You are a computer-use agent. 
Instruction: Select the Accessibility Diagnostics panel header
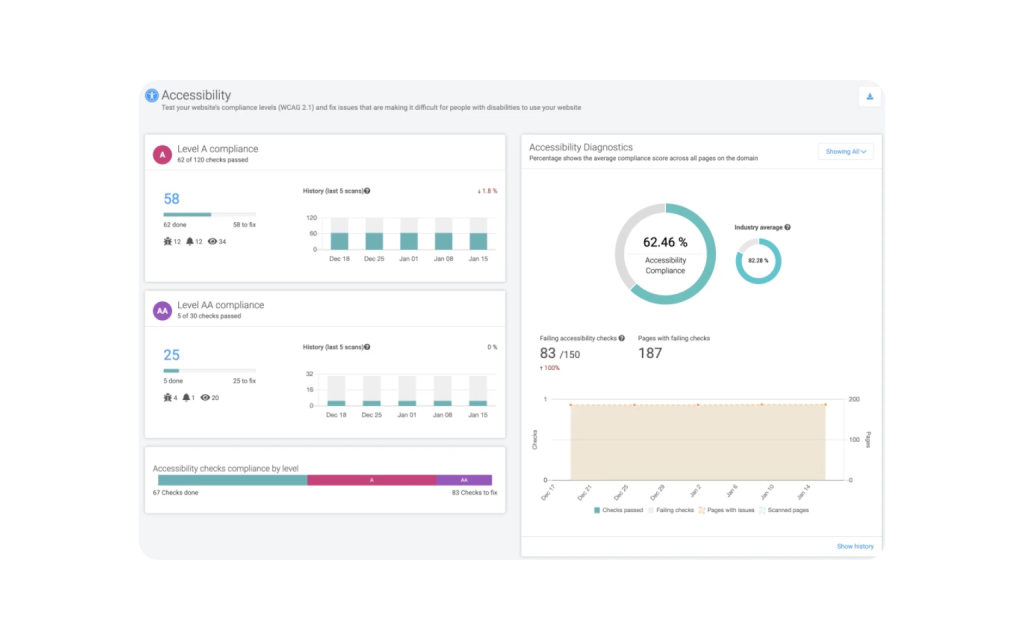pyautogui.click(x=583, y=146)
